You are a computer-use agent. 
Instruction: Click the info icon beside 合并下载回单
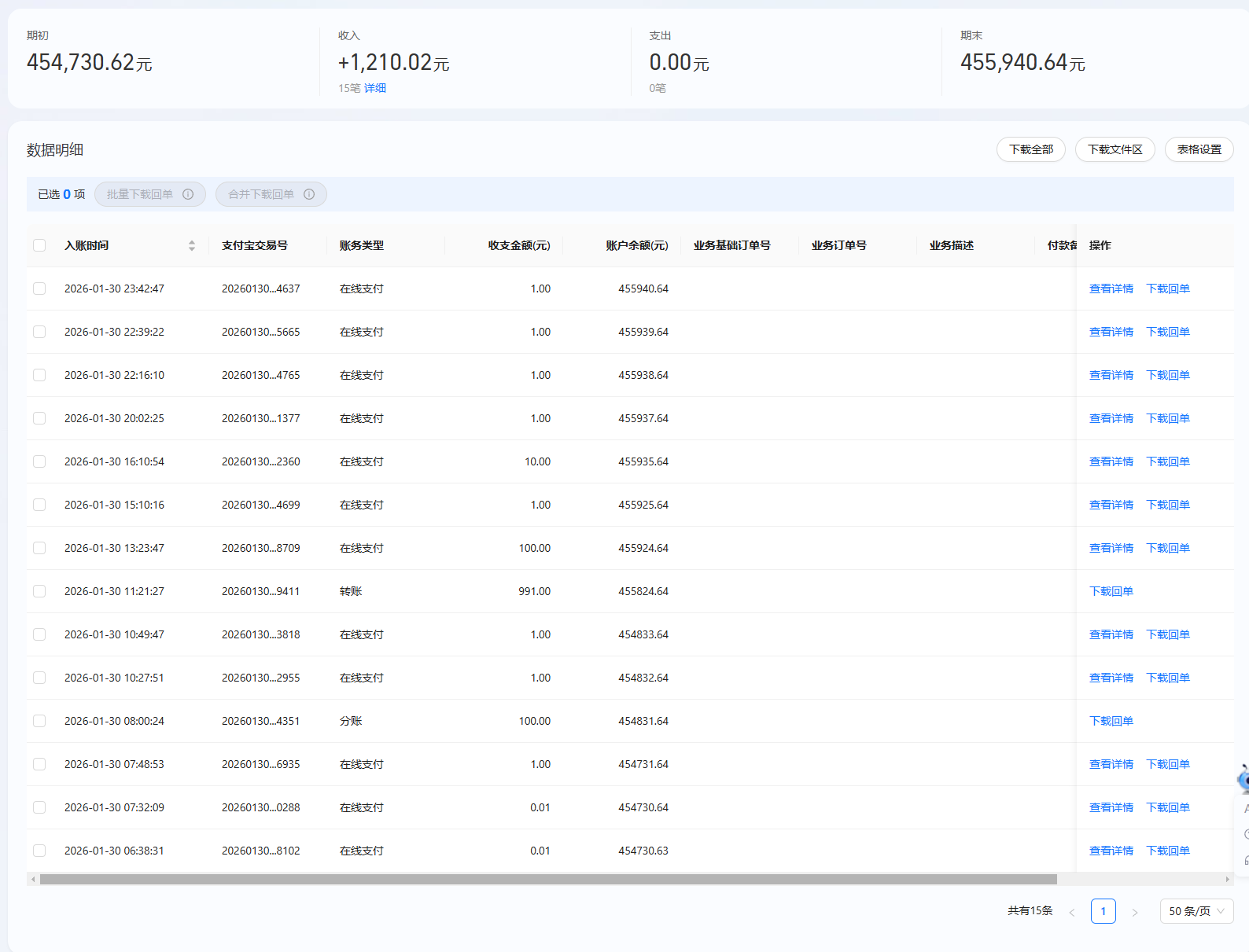(x=309, y=194)
